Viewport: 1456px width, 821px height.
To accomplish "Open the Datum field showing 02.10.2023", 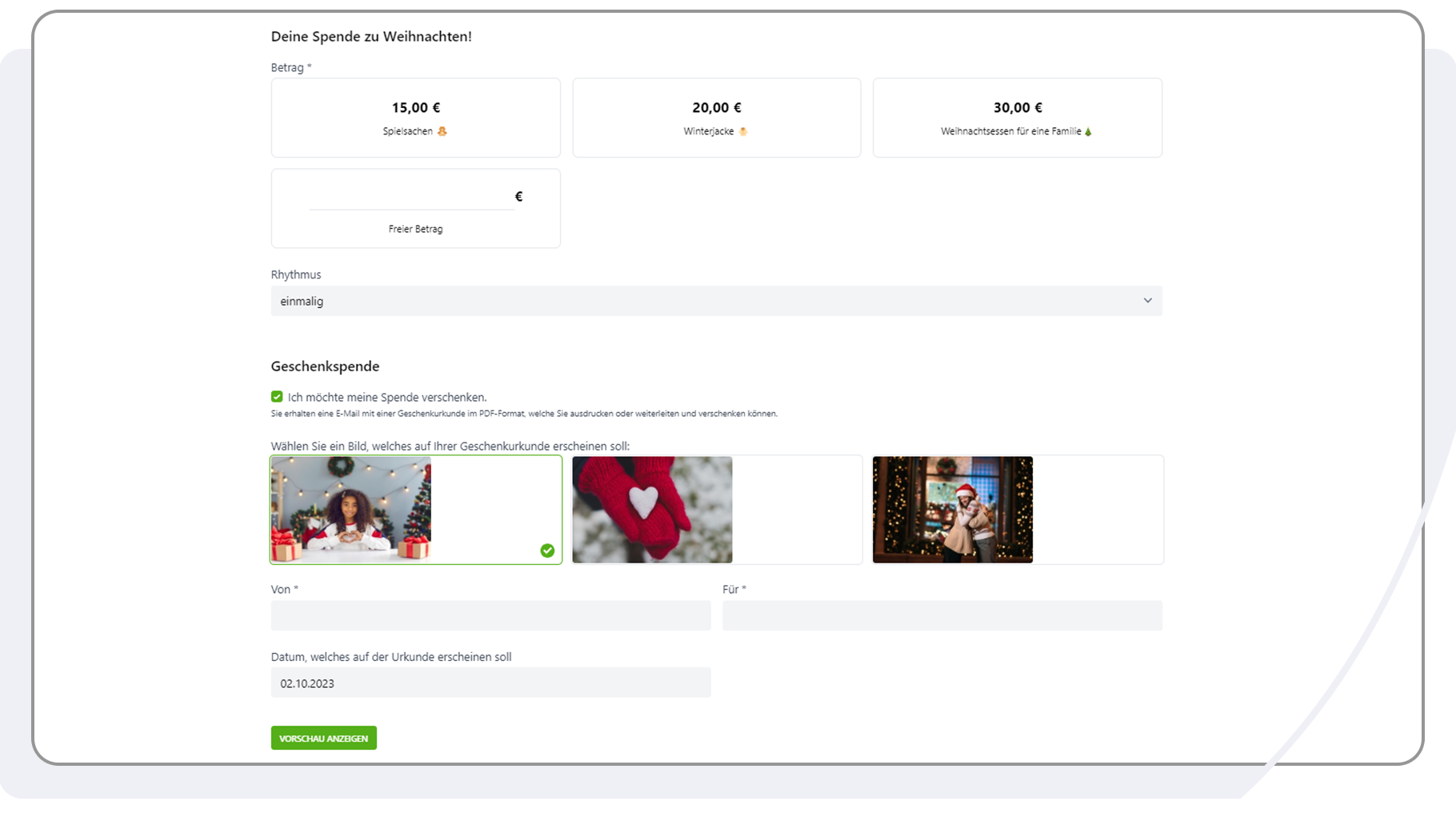I will [x=490, y=683].
